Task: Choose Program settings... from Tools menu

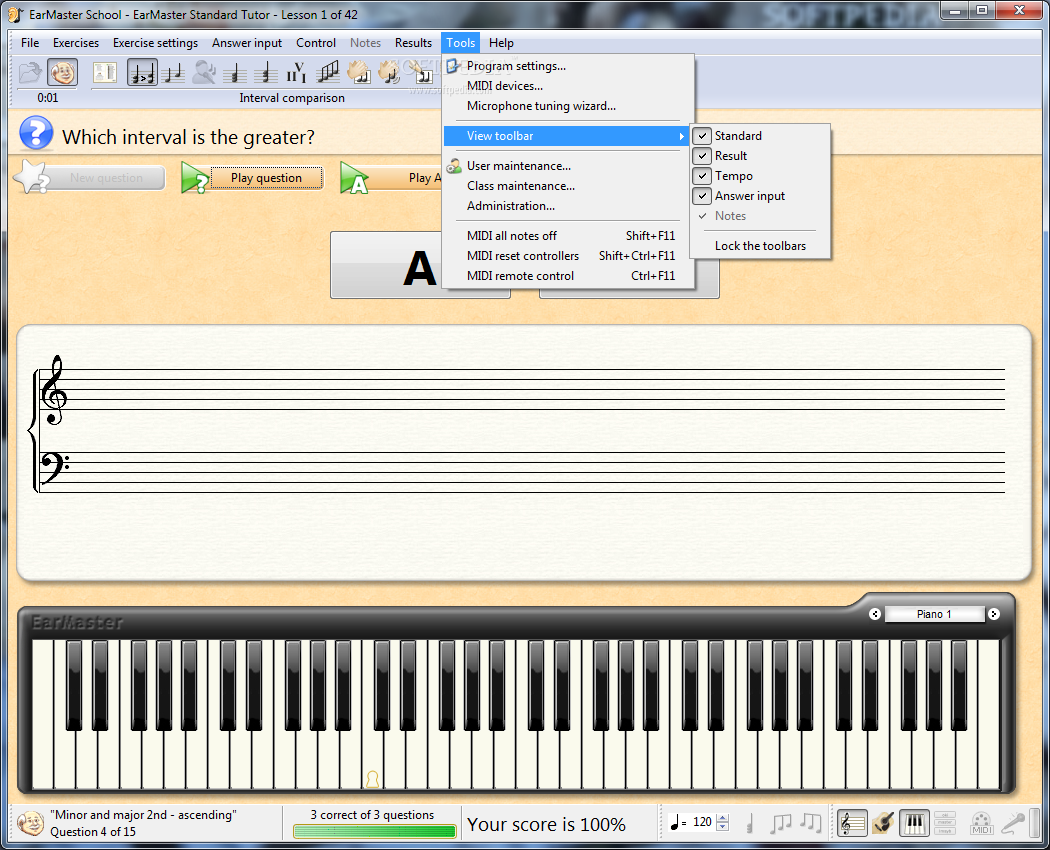Action: pos(568,66)
